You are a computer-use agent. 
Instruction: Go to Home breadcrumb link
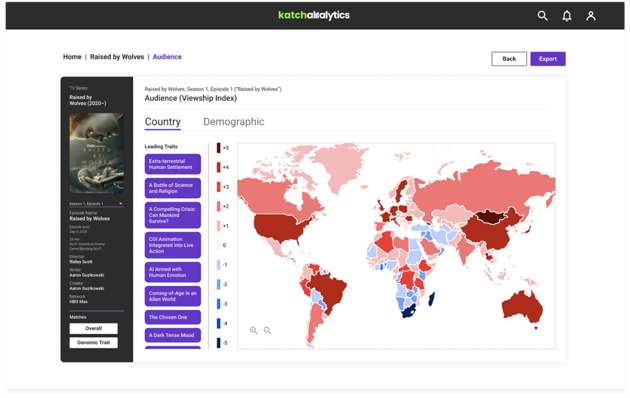point(72,57)
